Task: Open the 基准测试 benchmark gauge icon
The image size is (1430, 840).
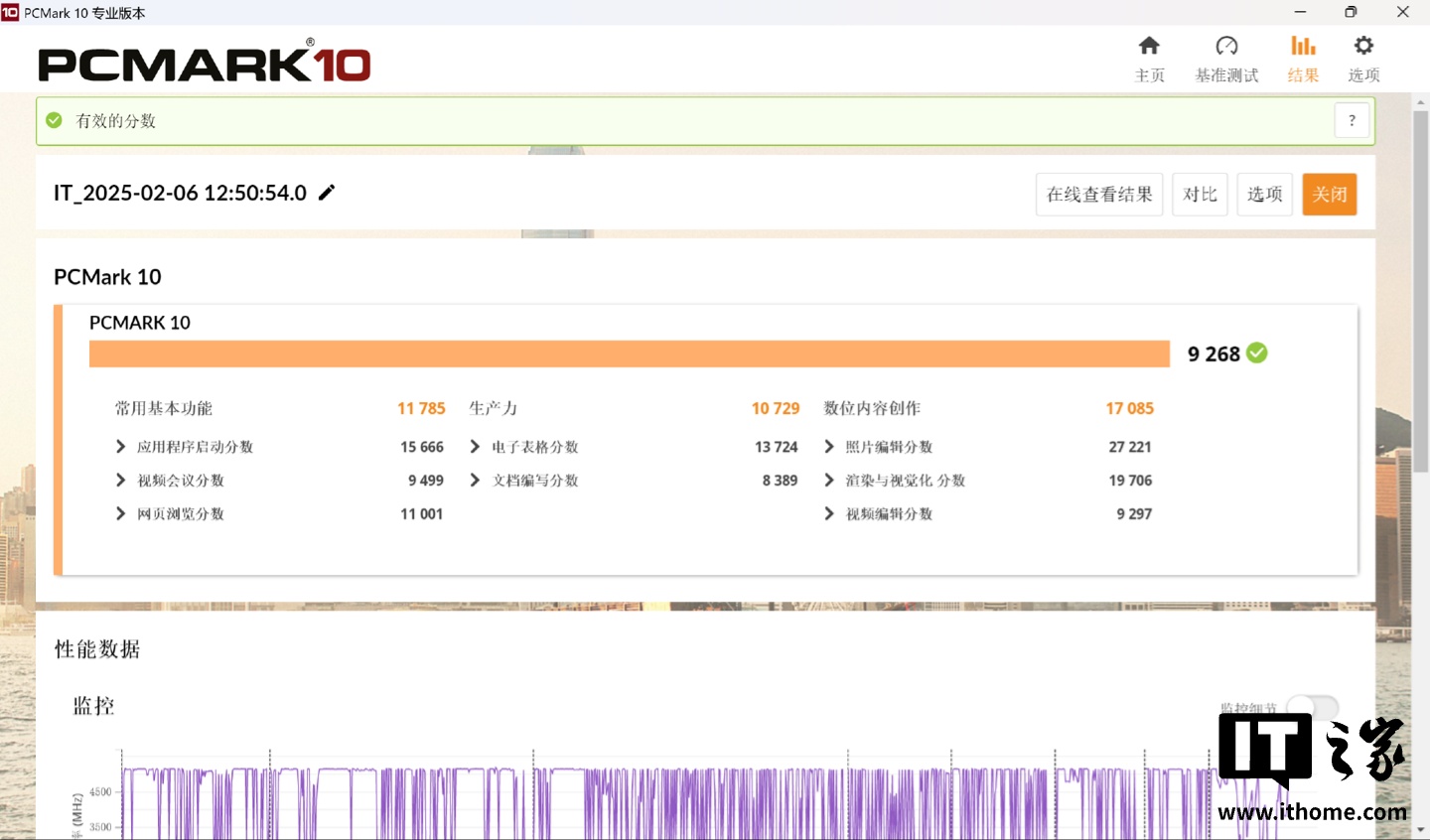Action: [1226, 46]
